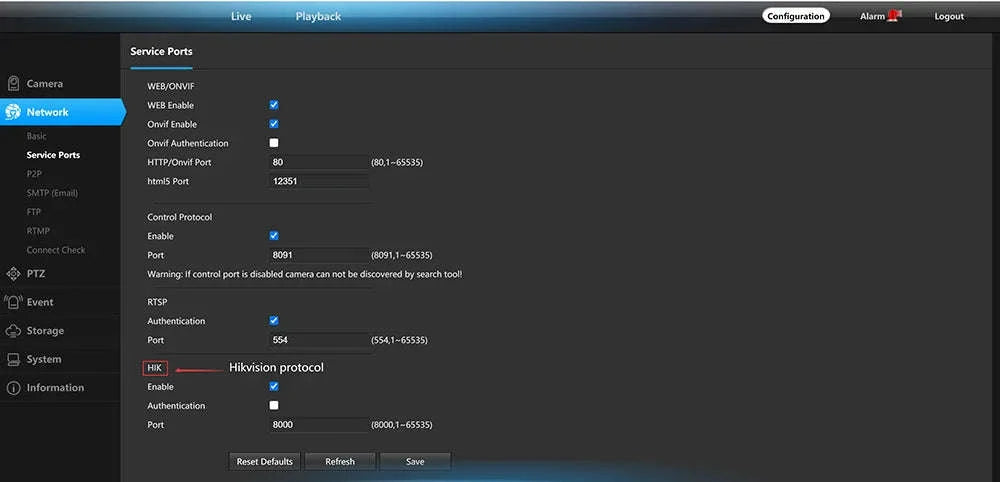Click the Network globe icon
Viewport: 1000px width, 482px height.
point(13,112)
